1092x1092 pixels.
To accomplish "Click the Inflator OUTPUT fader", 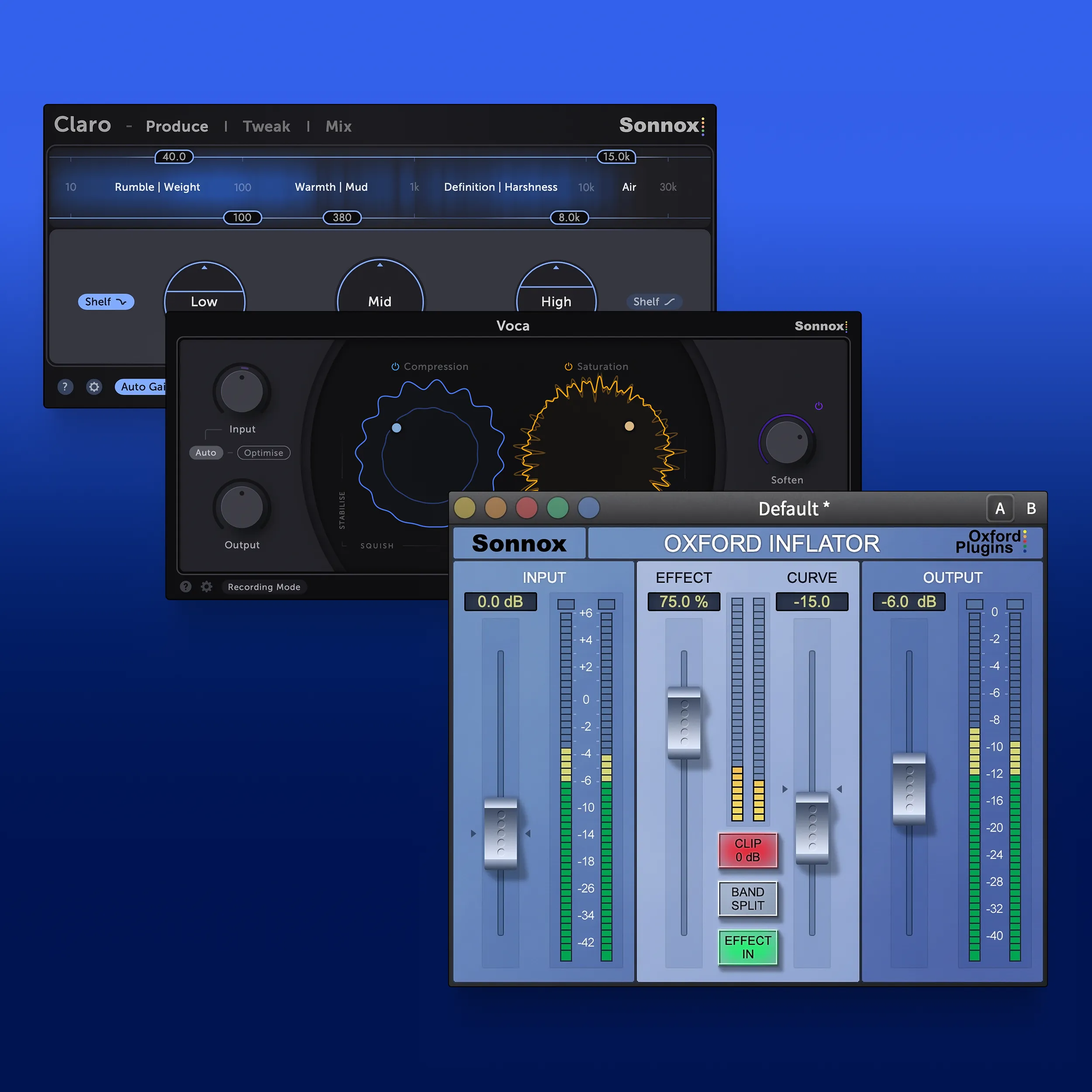I will coord(909,789).
